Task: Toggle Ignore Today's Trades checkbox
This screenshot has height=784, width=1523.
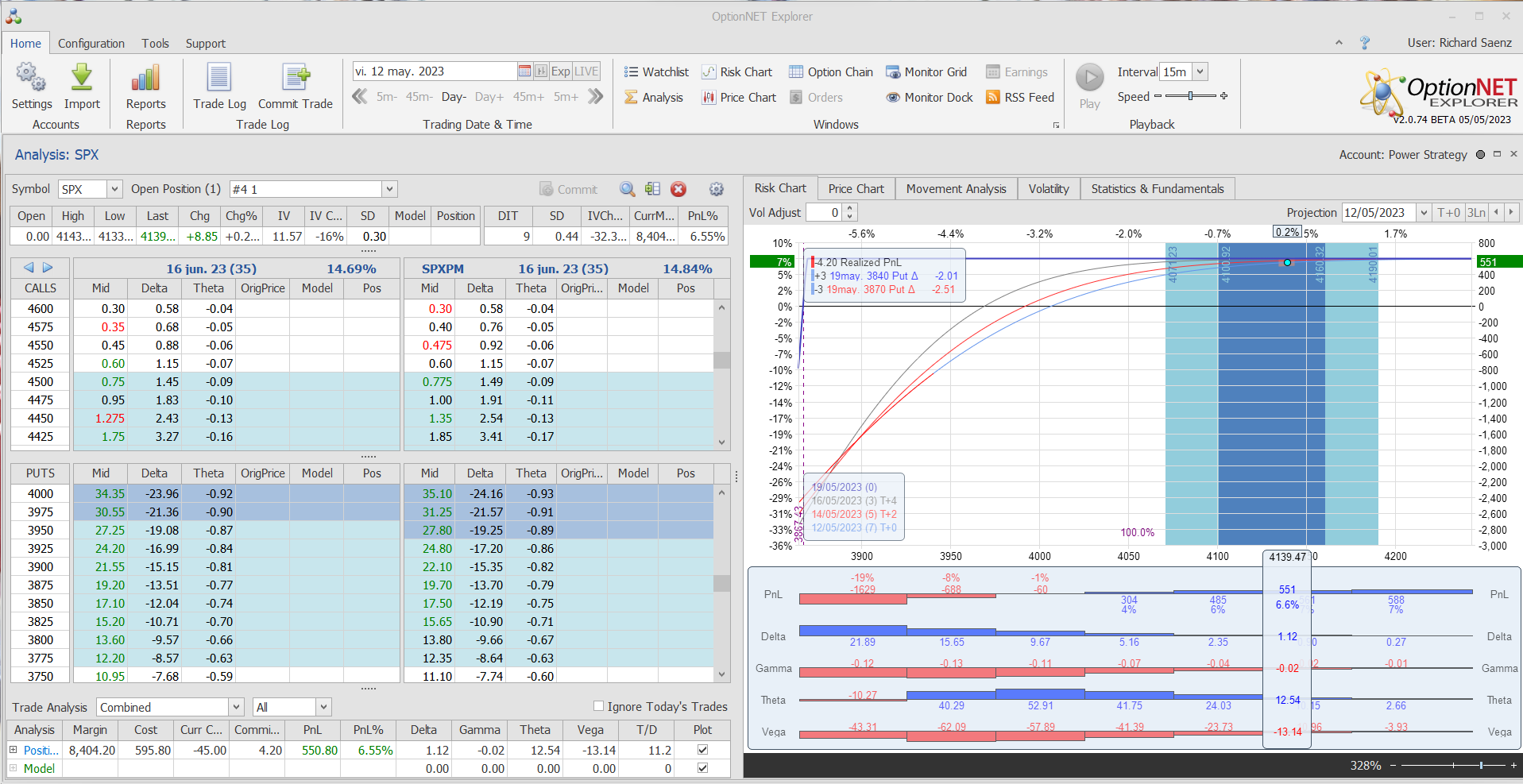Action: 599,706
